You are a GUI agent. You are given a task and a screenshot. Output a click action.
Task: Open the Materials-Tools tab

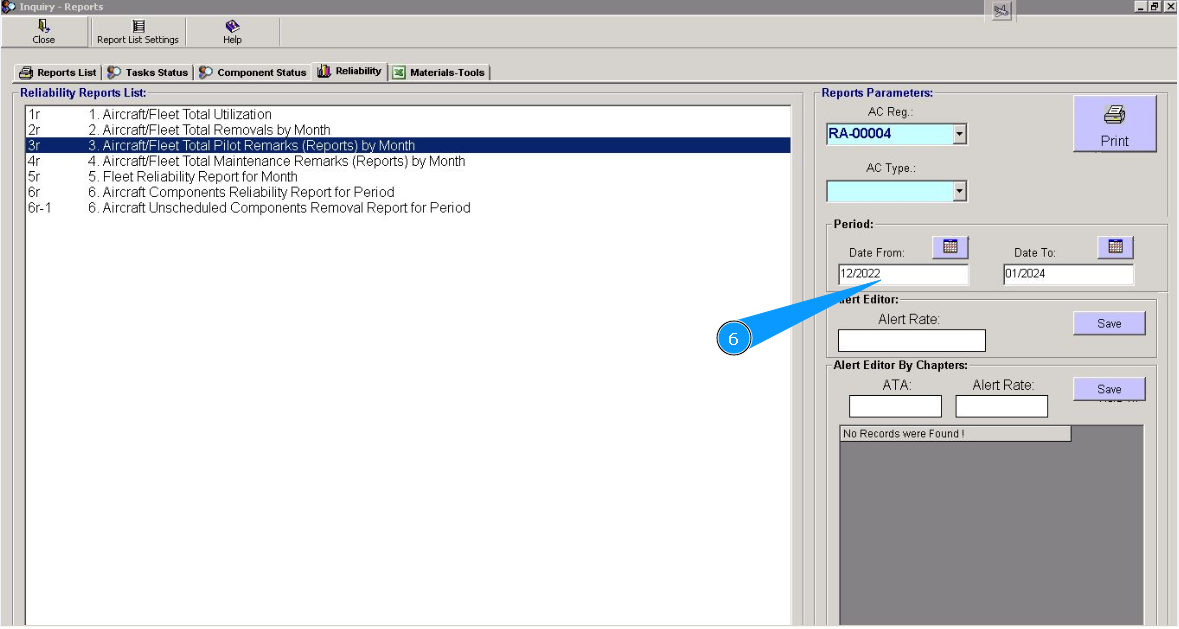point(439,72)
